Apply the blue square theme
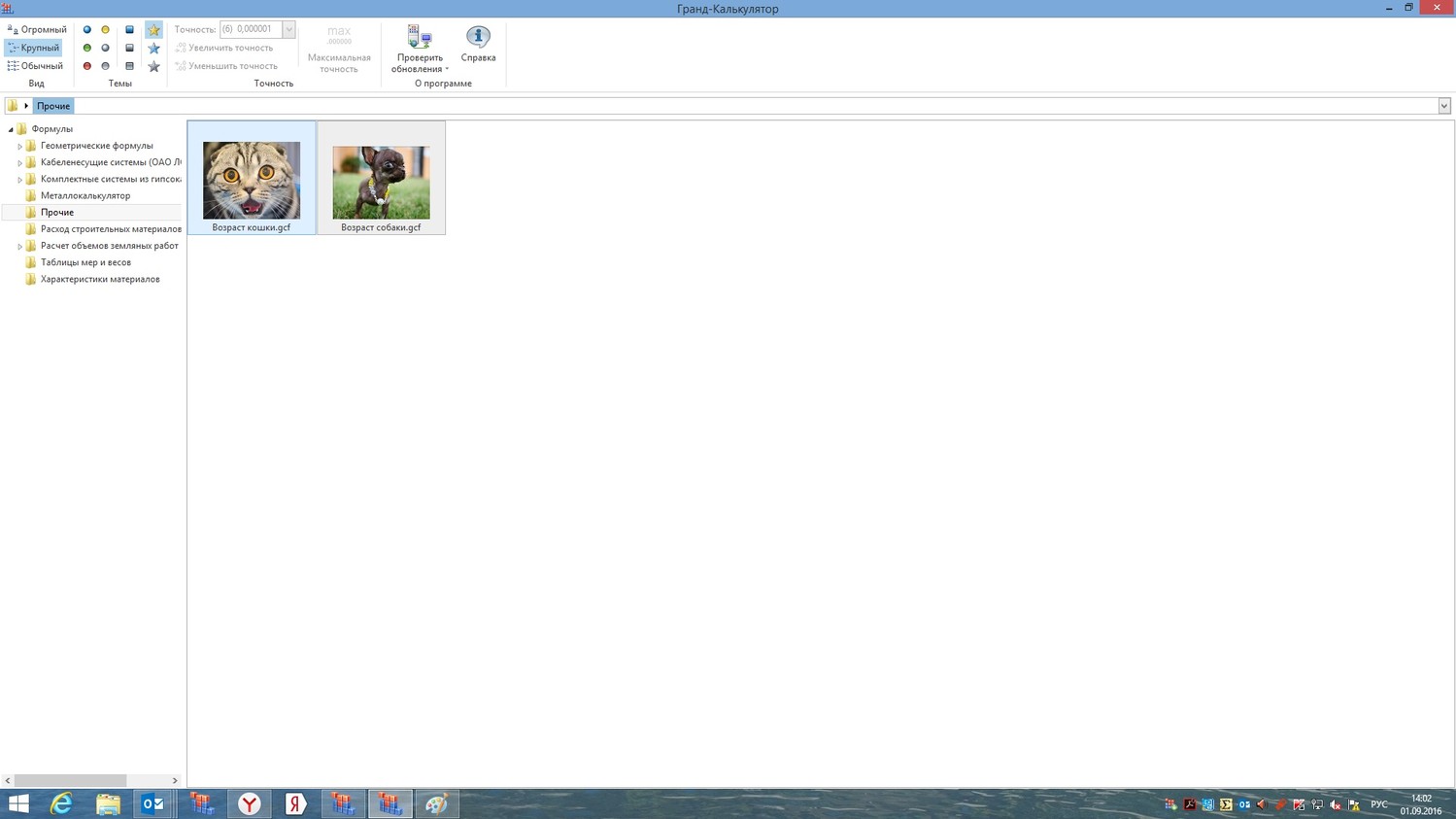1456x819 pixels. click(129, 30)
